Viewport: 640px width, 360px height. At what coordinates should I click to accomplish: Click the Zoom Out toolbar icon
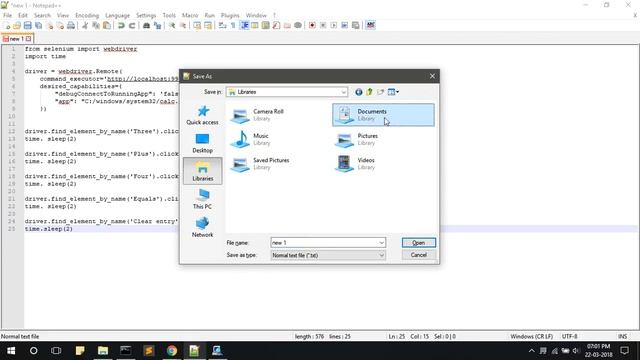pyautogui.click(x=183, y=25)
